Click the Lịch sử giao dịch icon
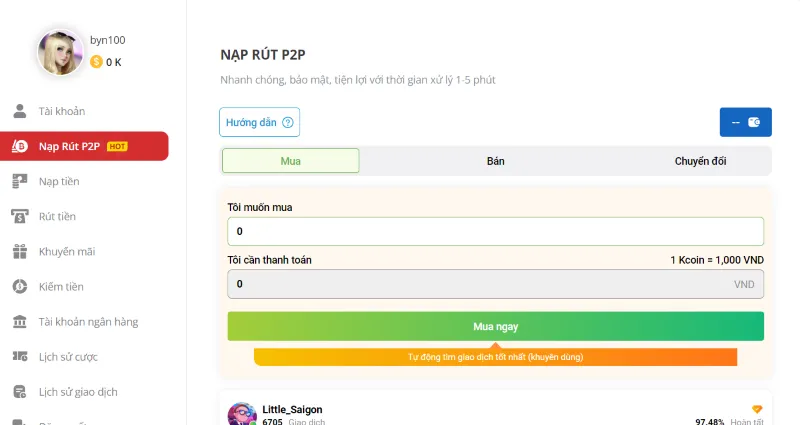 (20, 392)
